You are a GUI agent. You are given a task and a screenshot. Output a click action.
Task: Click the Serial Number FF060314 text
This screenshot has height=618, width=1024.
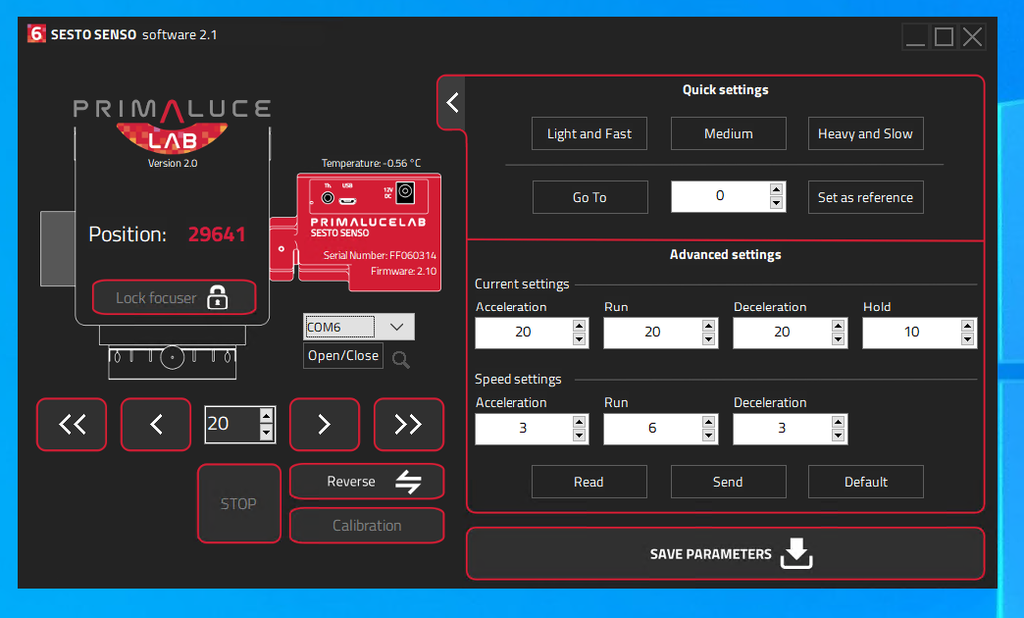point(379,255)
